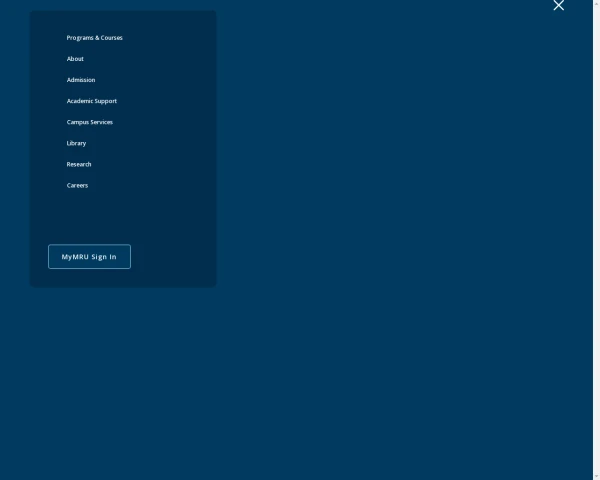600x480 pixels.
Task: Sign in to MyMRU via the outlined button
Action: [89, 257]
